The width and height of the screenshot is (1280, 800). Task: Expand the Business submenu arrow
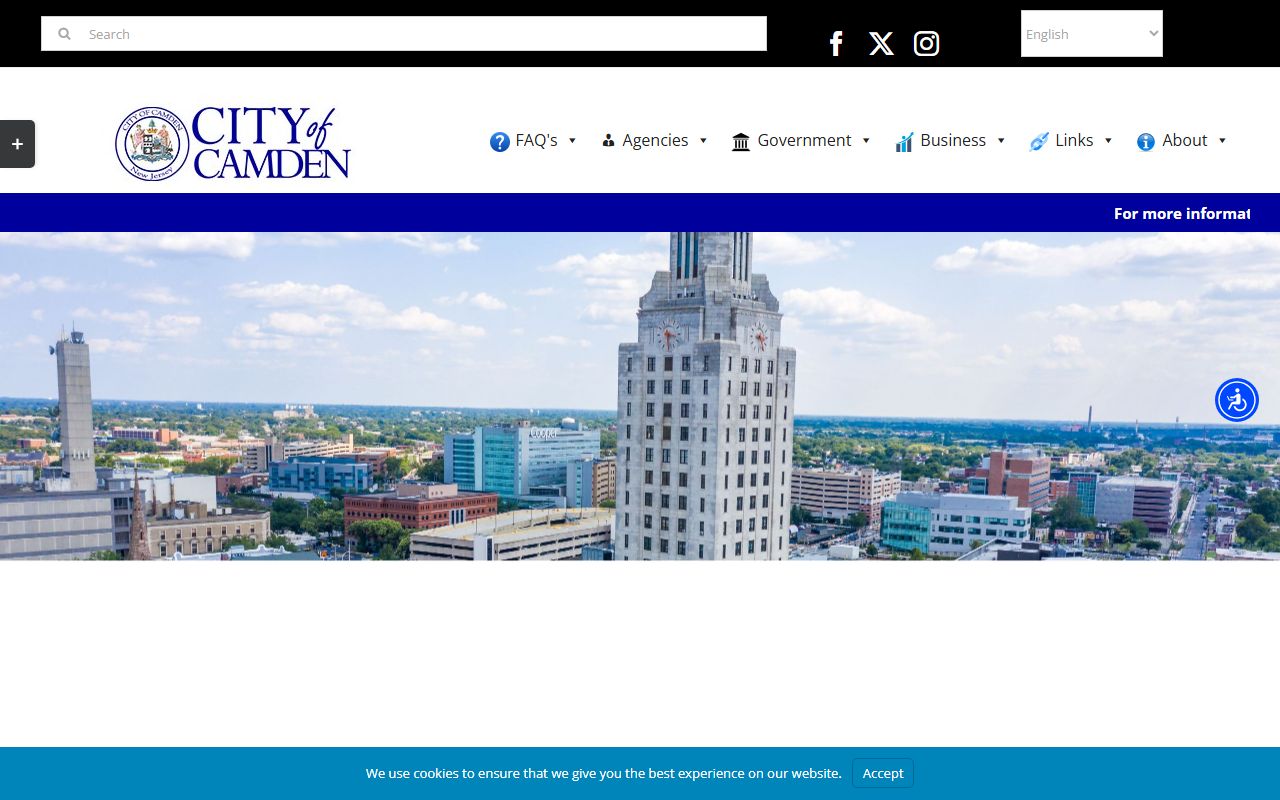click(1001, 141)
